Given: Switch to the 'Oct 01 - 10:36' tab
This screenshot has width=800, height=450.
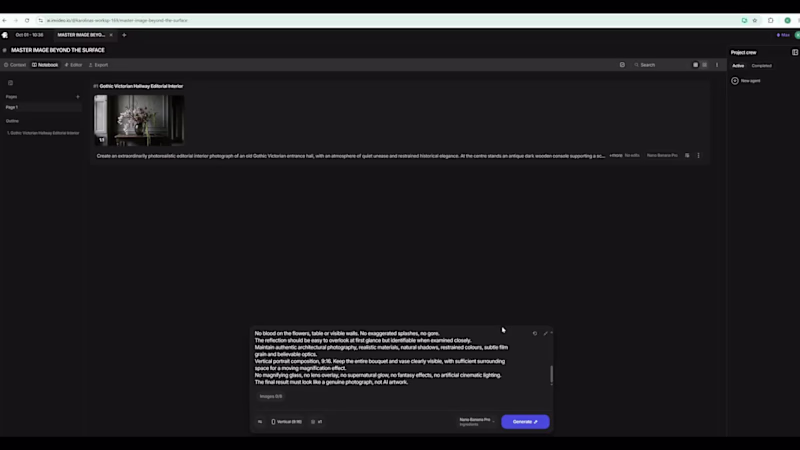Looking at the screenshot, I should point(30,35).
